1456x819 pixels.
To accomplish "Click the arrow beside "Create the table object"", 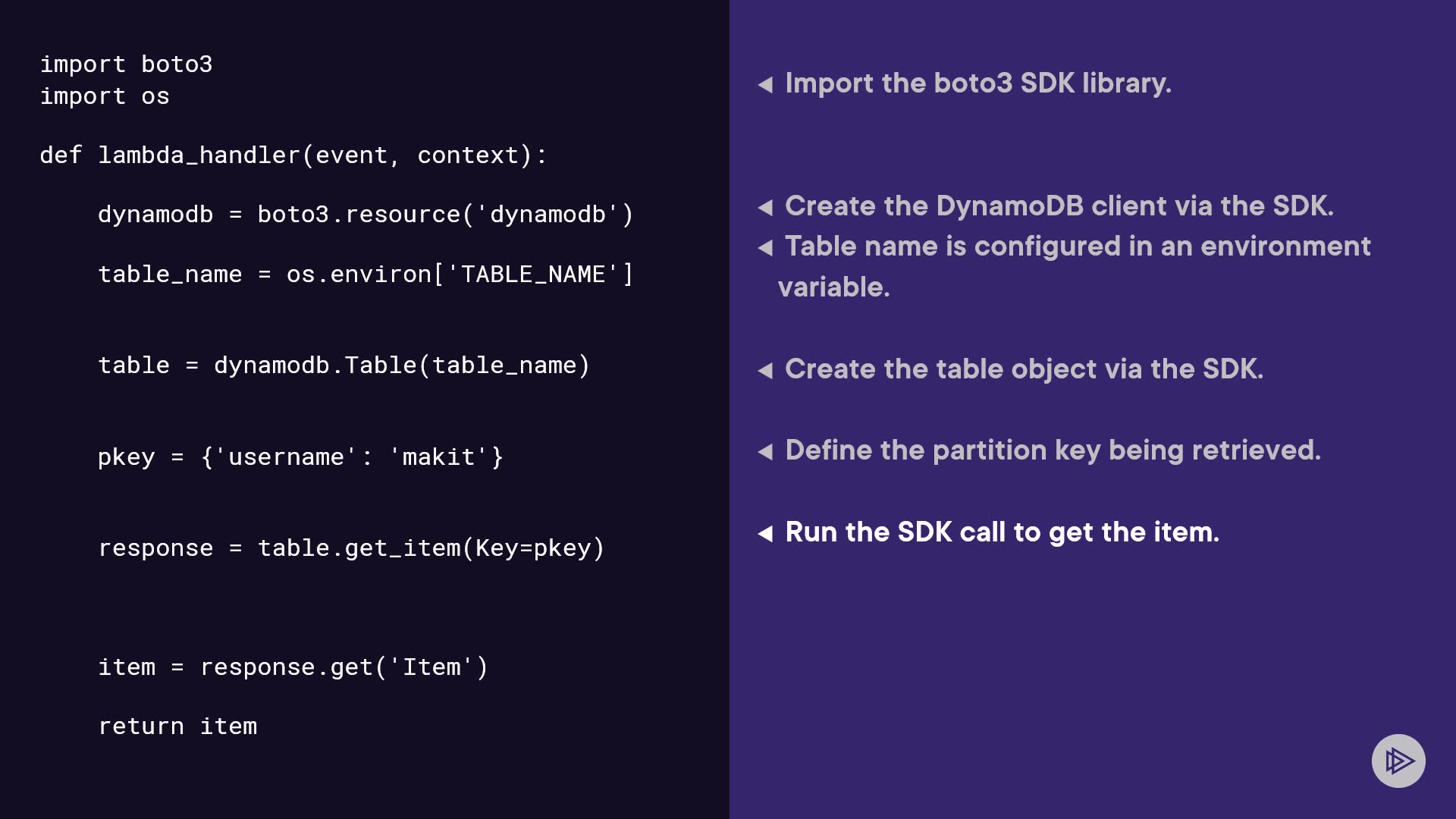I will pos(765,370).
